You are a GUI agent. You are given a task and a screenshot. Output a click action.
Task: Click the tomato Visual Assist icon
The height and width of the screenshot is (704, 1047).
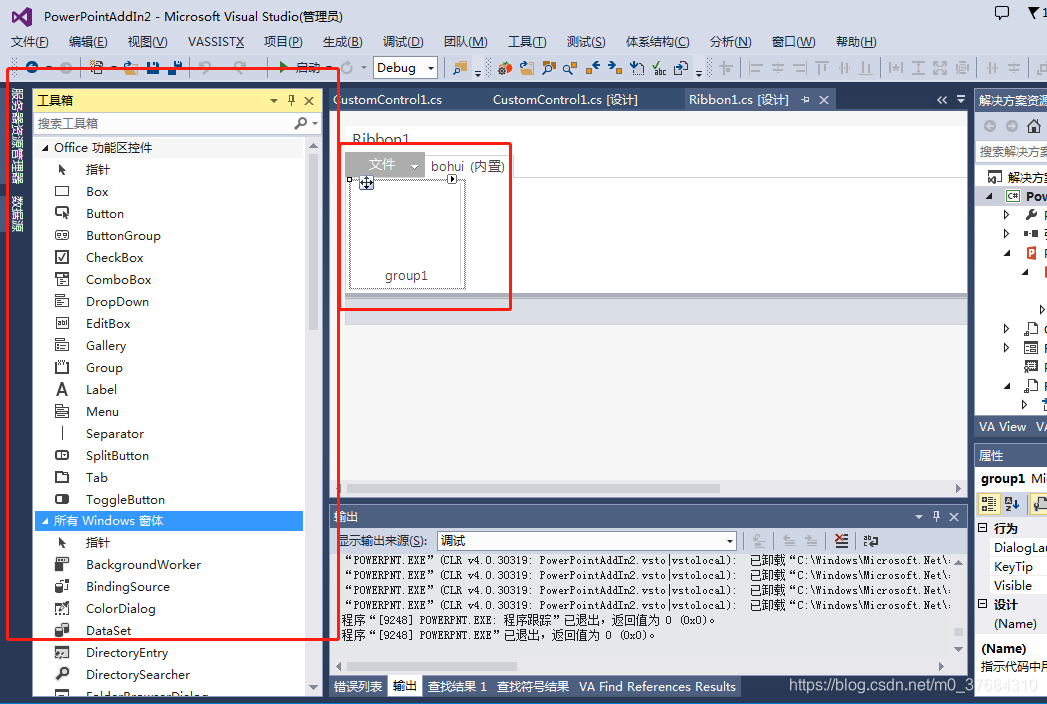pyautogui.click(x=505, y=67)
